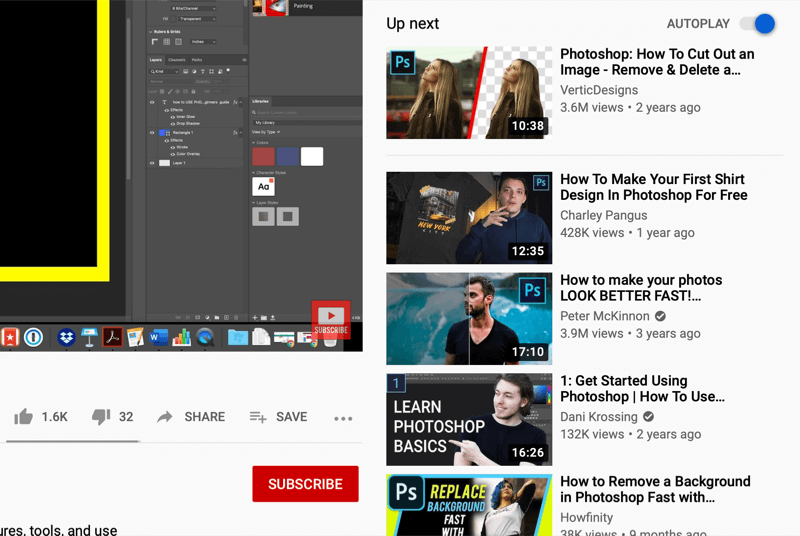Image resolution: width=800 pixels, height=536 pixels.
Task: Hide Layer 1 via eye icon
Action: 152,163
